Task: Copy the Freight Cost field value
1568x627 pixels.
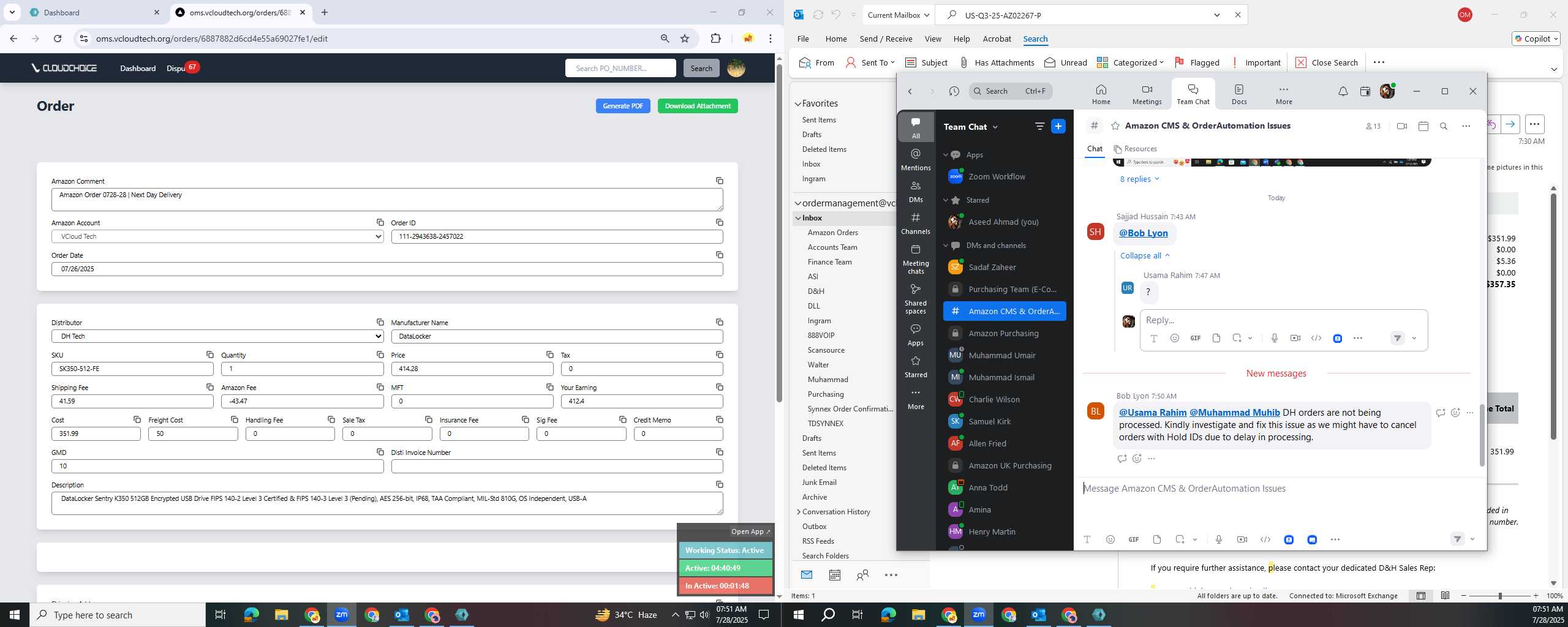Action: pyautogui.click(x=234, y=419)
